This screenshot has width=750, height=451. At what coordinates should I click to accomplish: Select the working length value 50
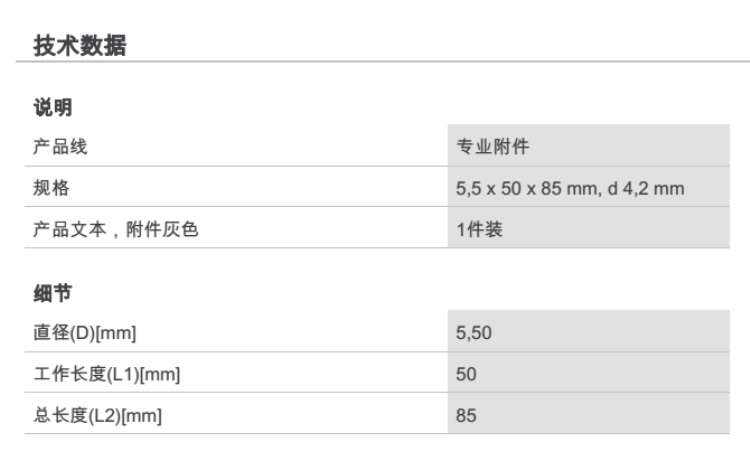pos(466,375)
